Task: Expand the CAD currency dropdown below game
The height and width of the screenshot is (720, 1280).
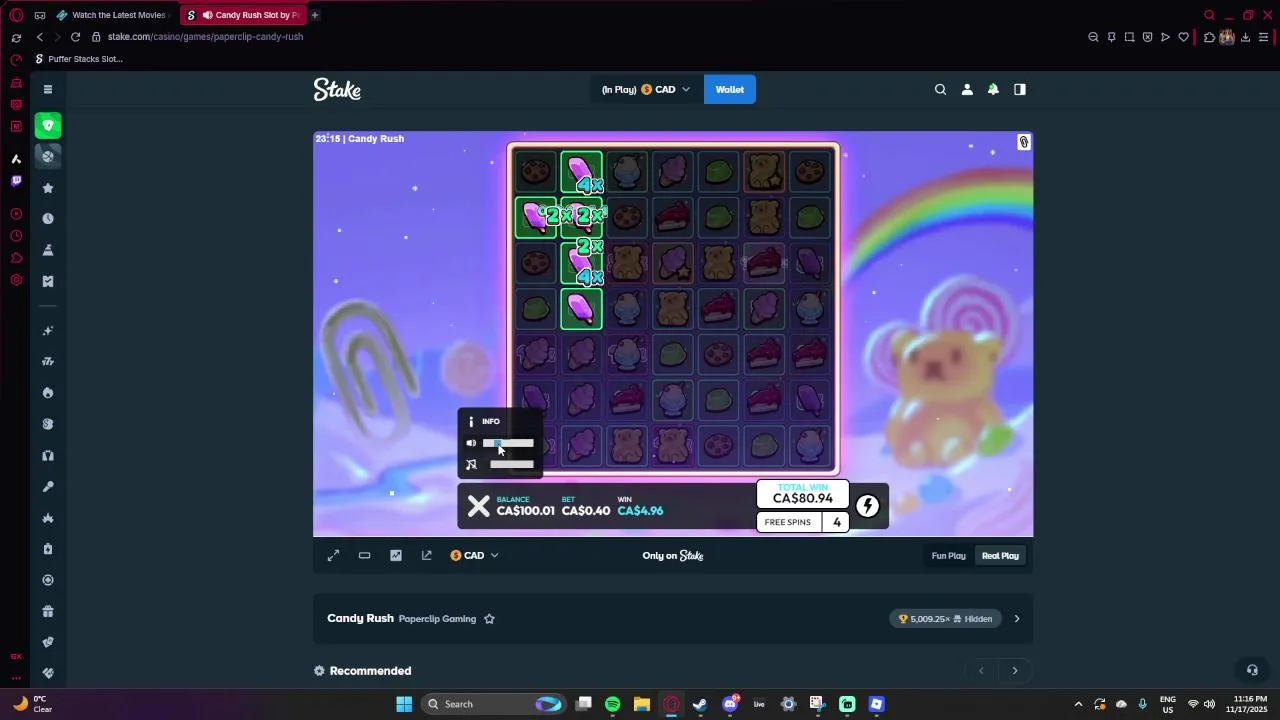Action: (x=474, y=555)
